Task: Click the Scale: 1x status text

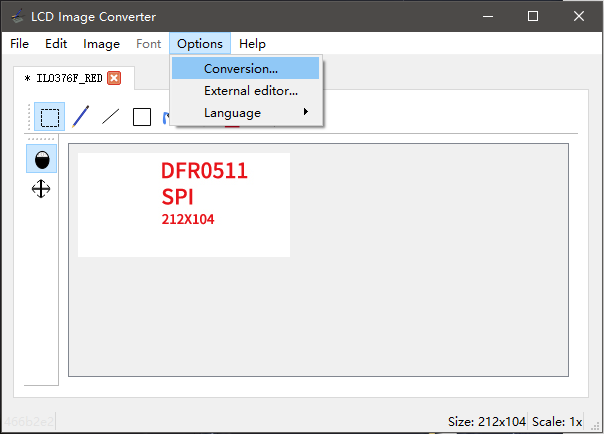Action: pyautogui.click(x=557, y=422)
